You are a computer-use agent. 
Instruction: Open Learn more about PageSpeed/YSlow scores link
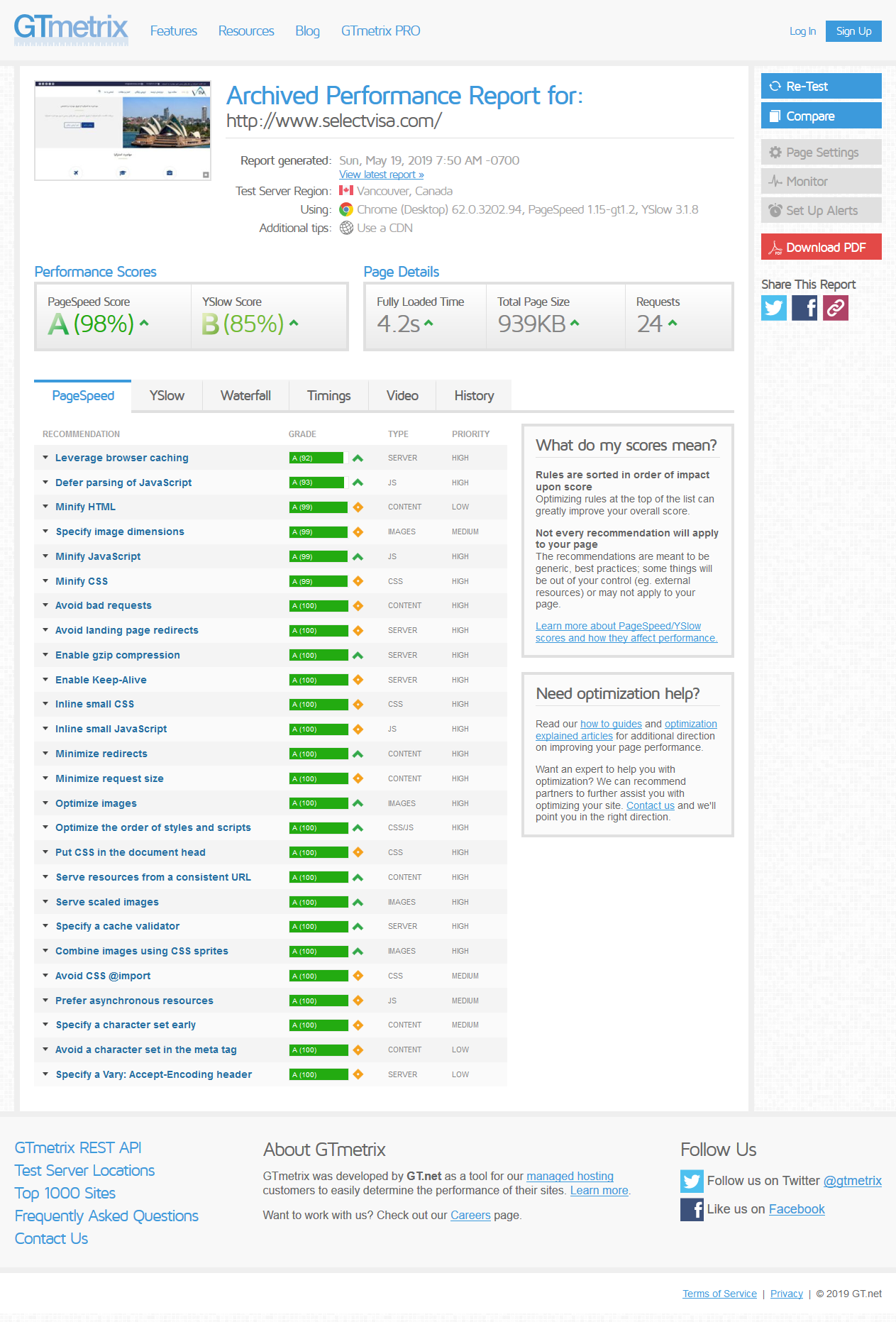pyautogui.click(x=626, y=632)
